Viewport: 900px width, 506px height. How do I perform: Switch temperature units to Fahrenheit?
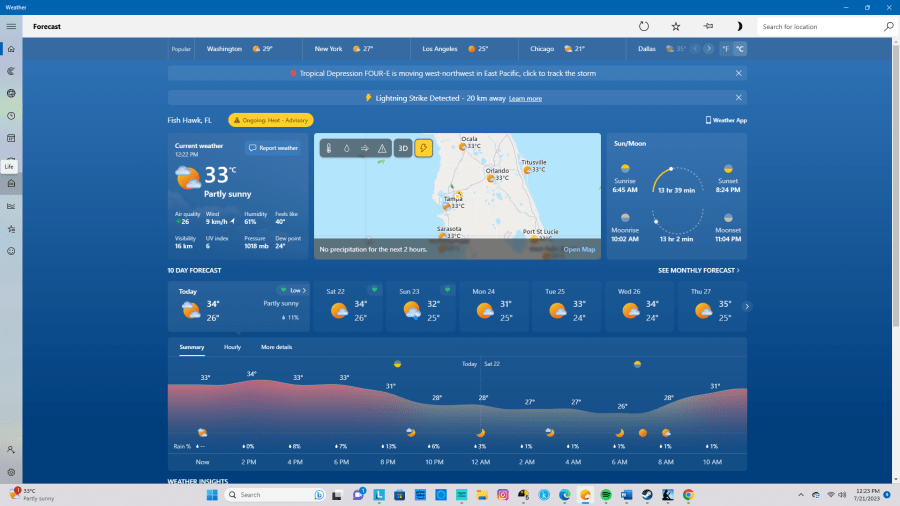pyautogui.click(x=725, y=48)
